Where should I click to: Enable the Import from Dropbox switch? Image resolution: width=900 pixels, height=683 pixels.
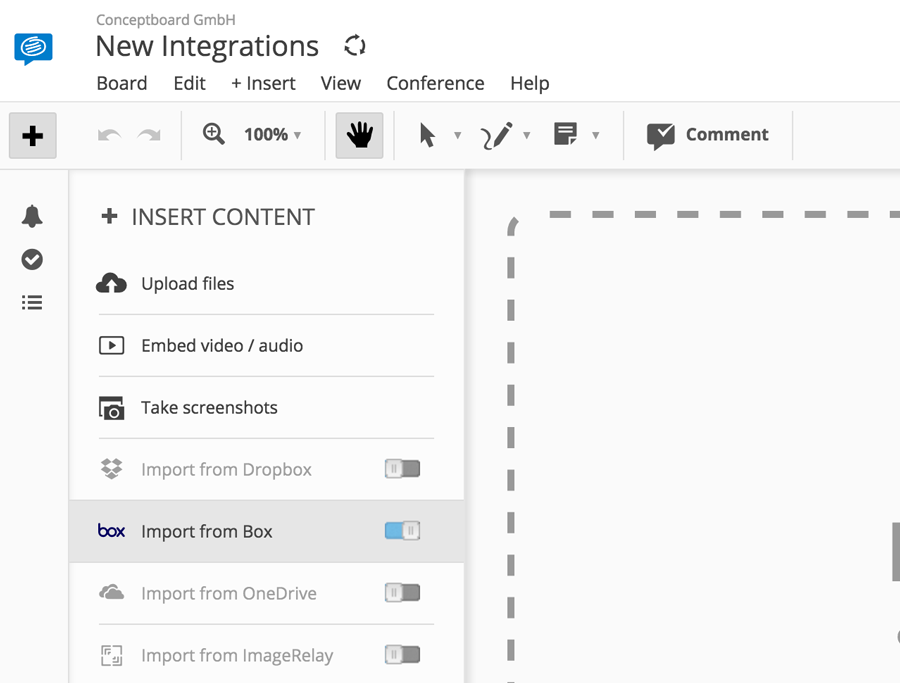pyautogui.click(x=402, y=469)
